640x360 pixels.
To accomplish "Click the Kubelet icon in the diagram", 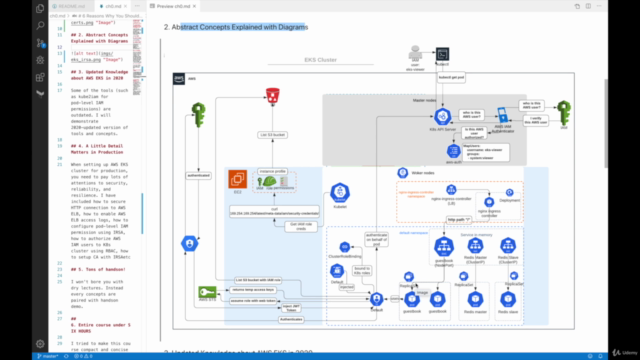I will [340, 193].
